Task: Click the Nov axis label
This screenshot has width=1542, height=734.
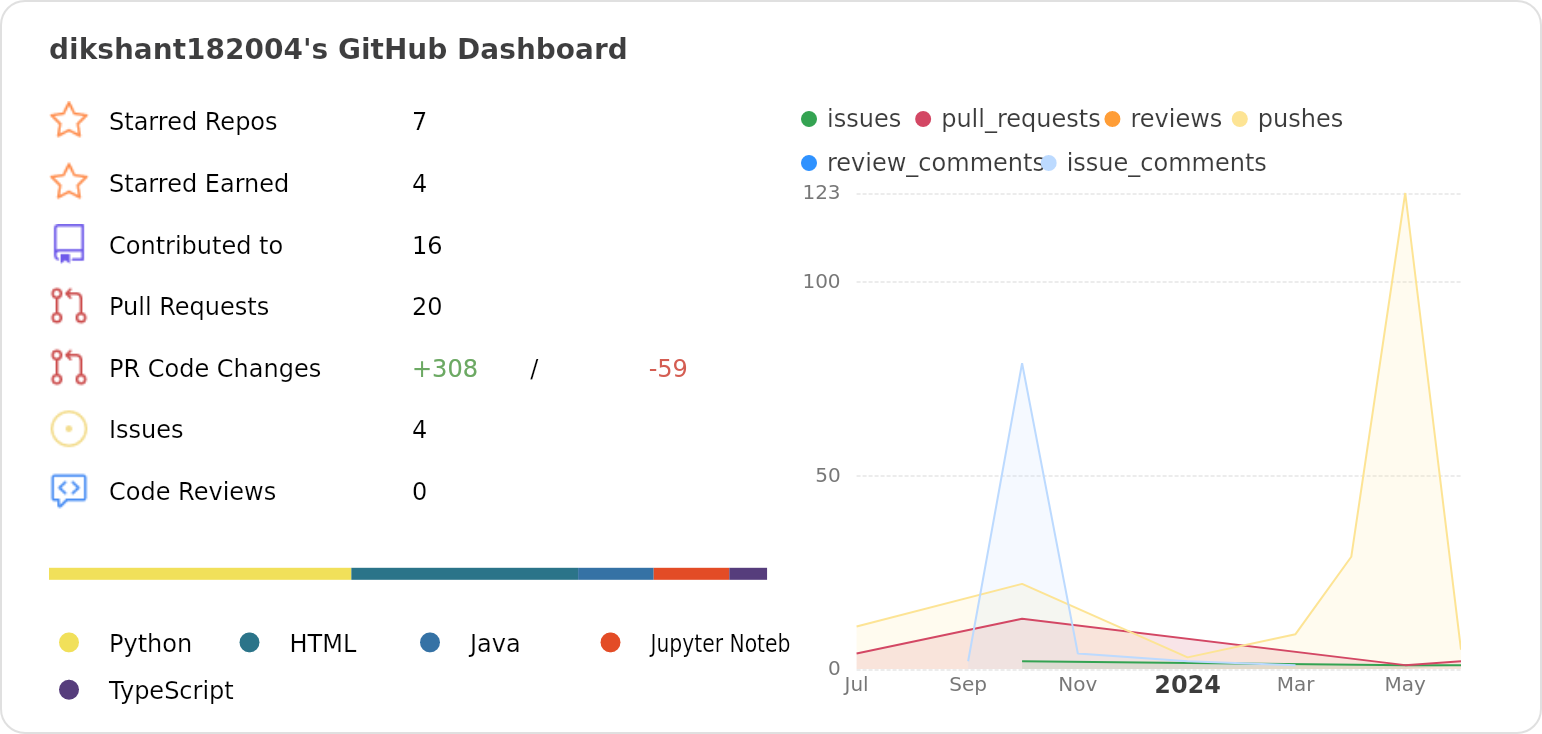Action: tap(1078, 685)
